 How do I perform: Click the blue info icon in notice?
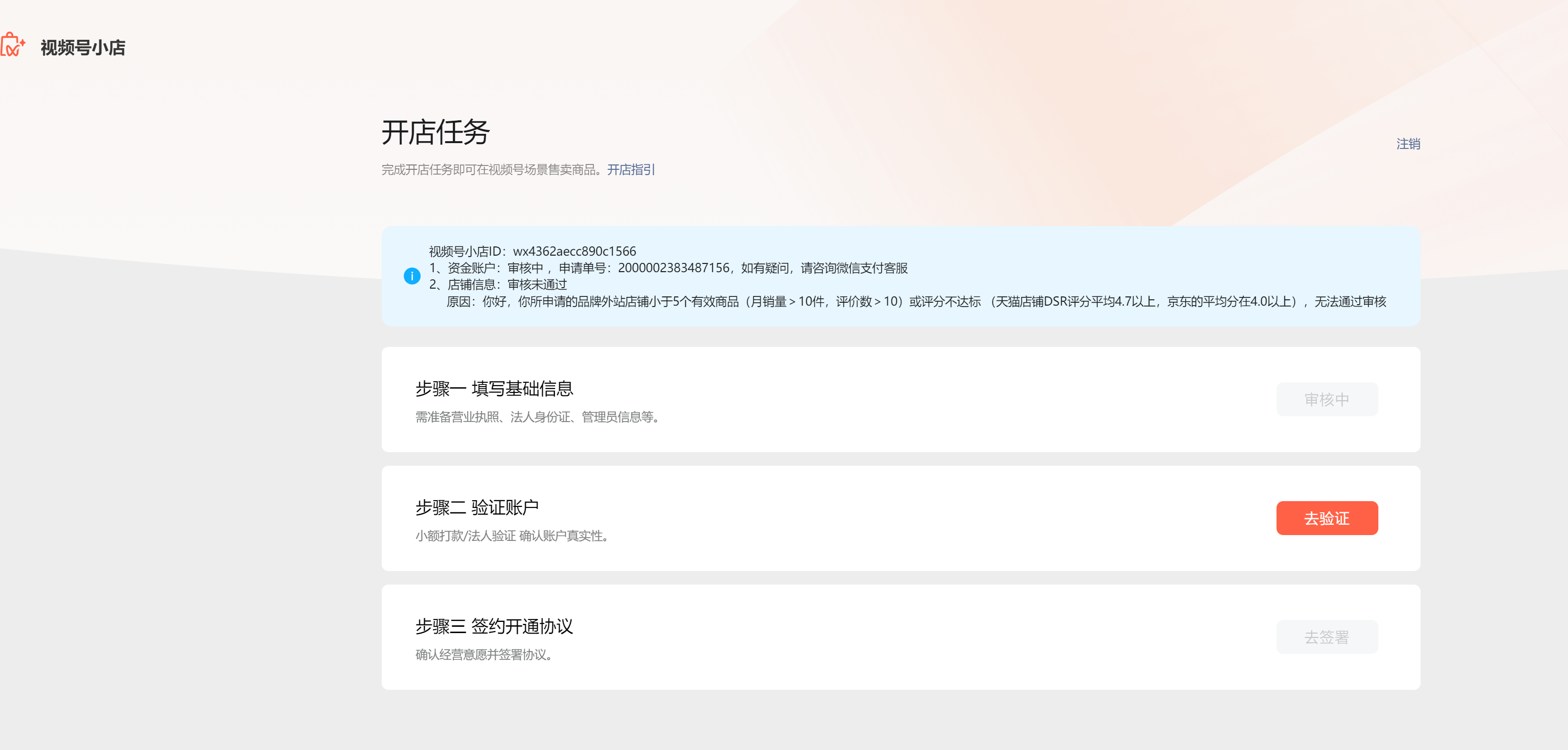412,276
